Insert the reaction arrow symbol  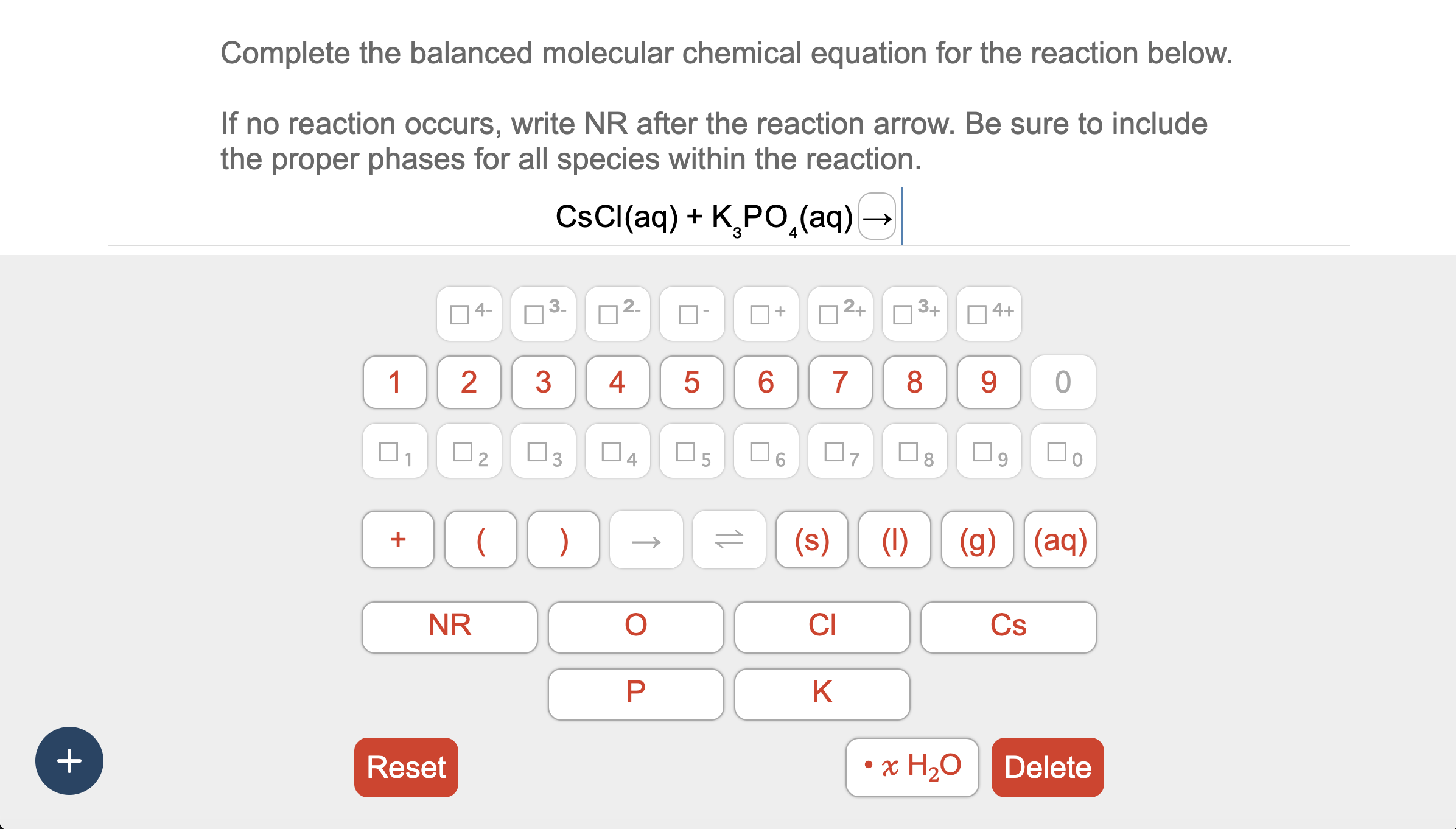point(646,540)
